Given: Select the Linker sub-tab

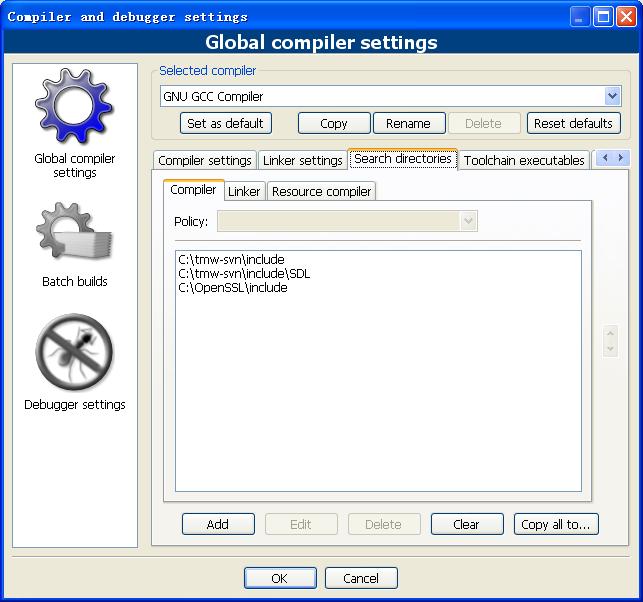Looking at the screenshot, I should click(244, 191).
